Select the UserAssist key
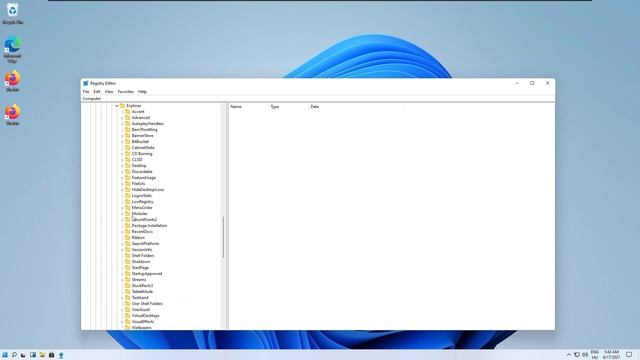The width and height of the screenshot is (640, 360). pos(141,309)
